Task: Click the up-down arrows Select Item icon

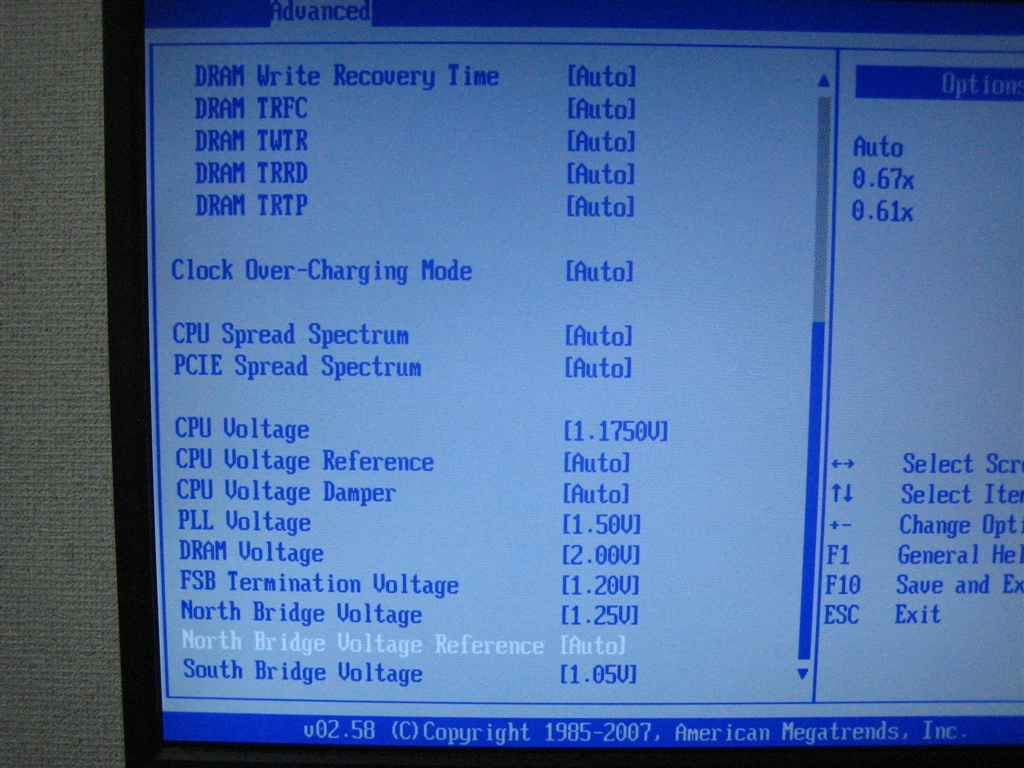Action: point(842,493)
